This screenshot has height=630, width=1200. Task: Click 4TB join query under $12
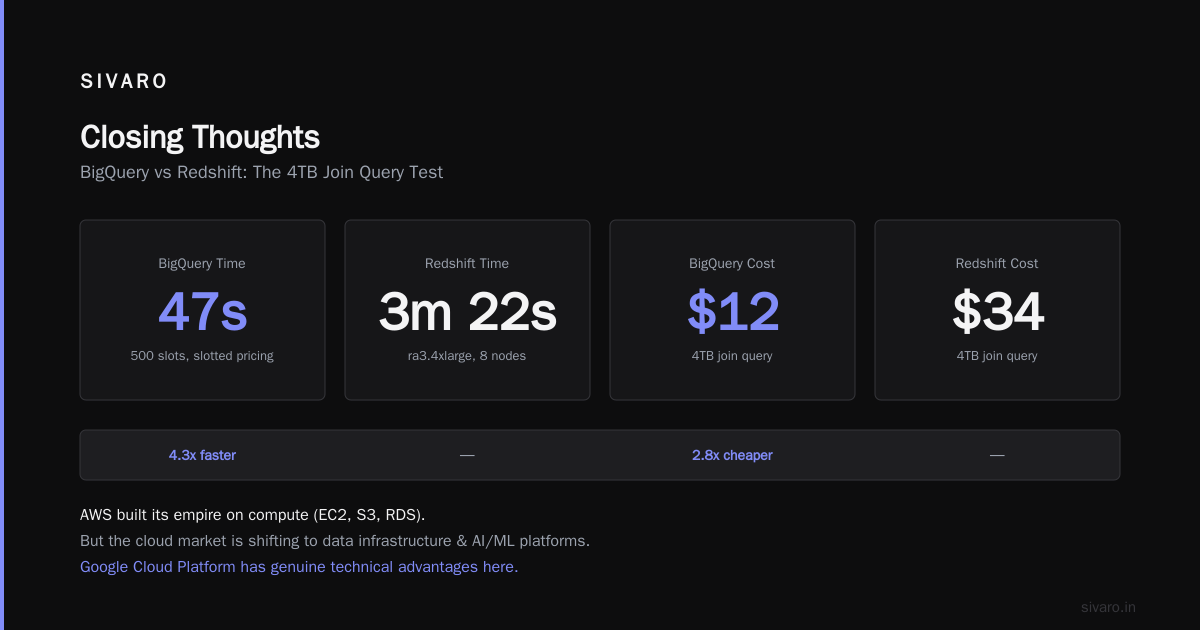coord(732,356)
